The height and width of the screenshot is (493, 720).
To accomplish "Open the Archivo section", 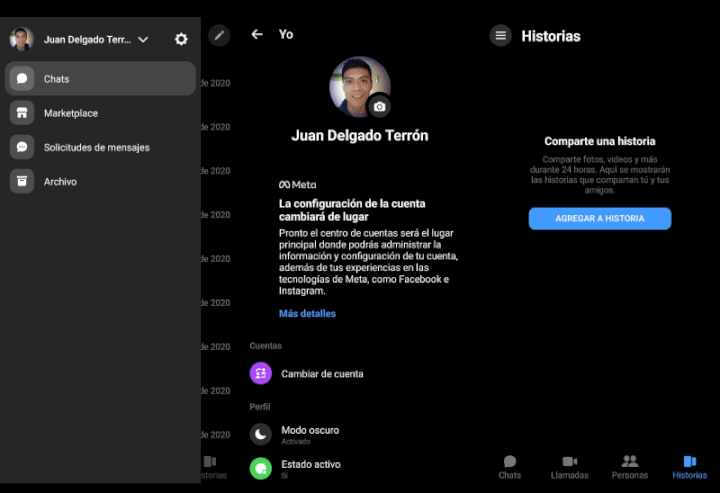I will (100, 181).
